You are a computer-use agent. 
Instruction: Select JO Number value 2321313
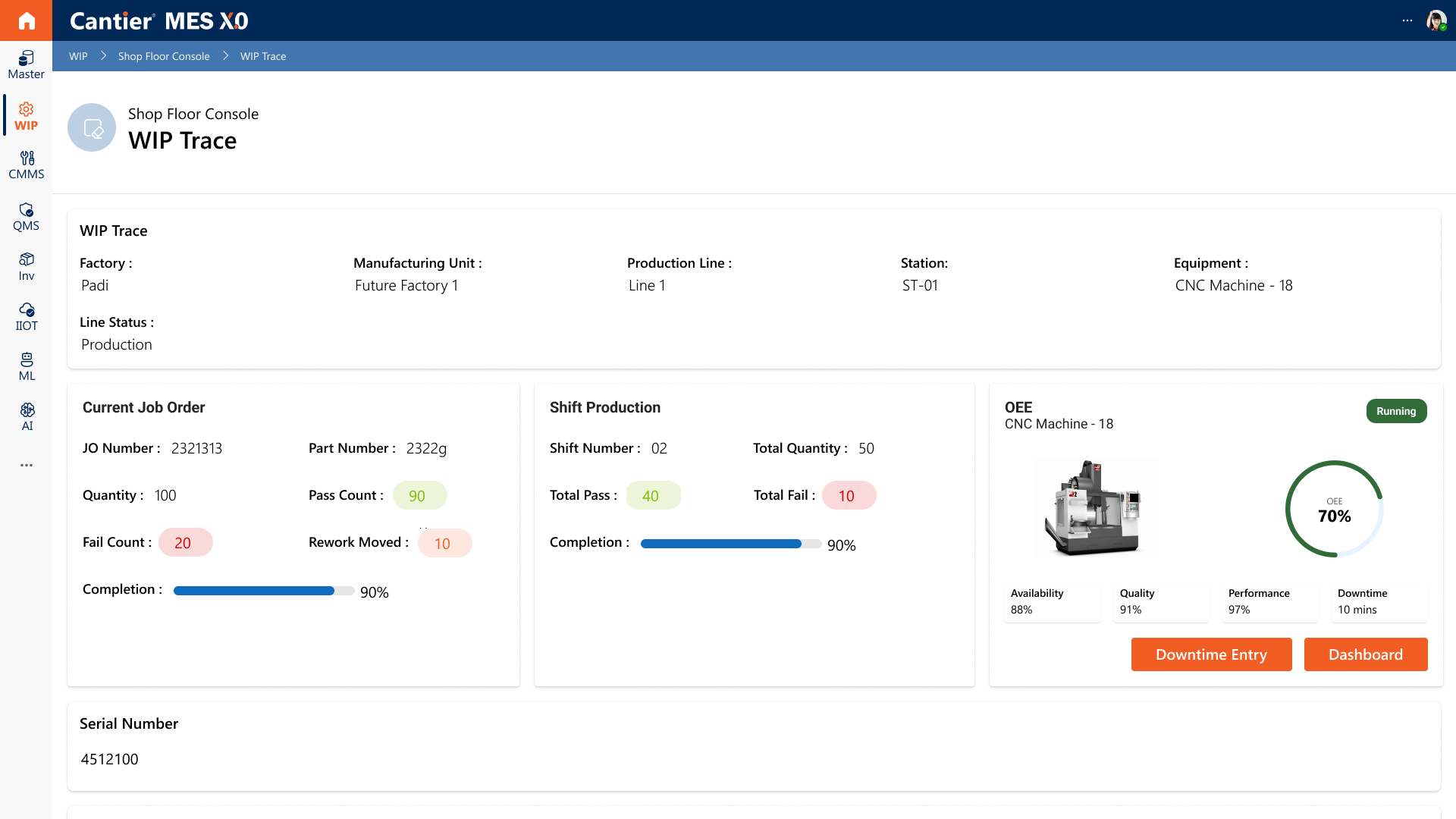196,448
